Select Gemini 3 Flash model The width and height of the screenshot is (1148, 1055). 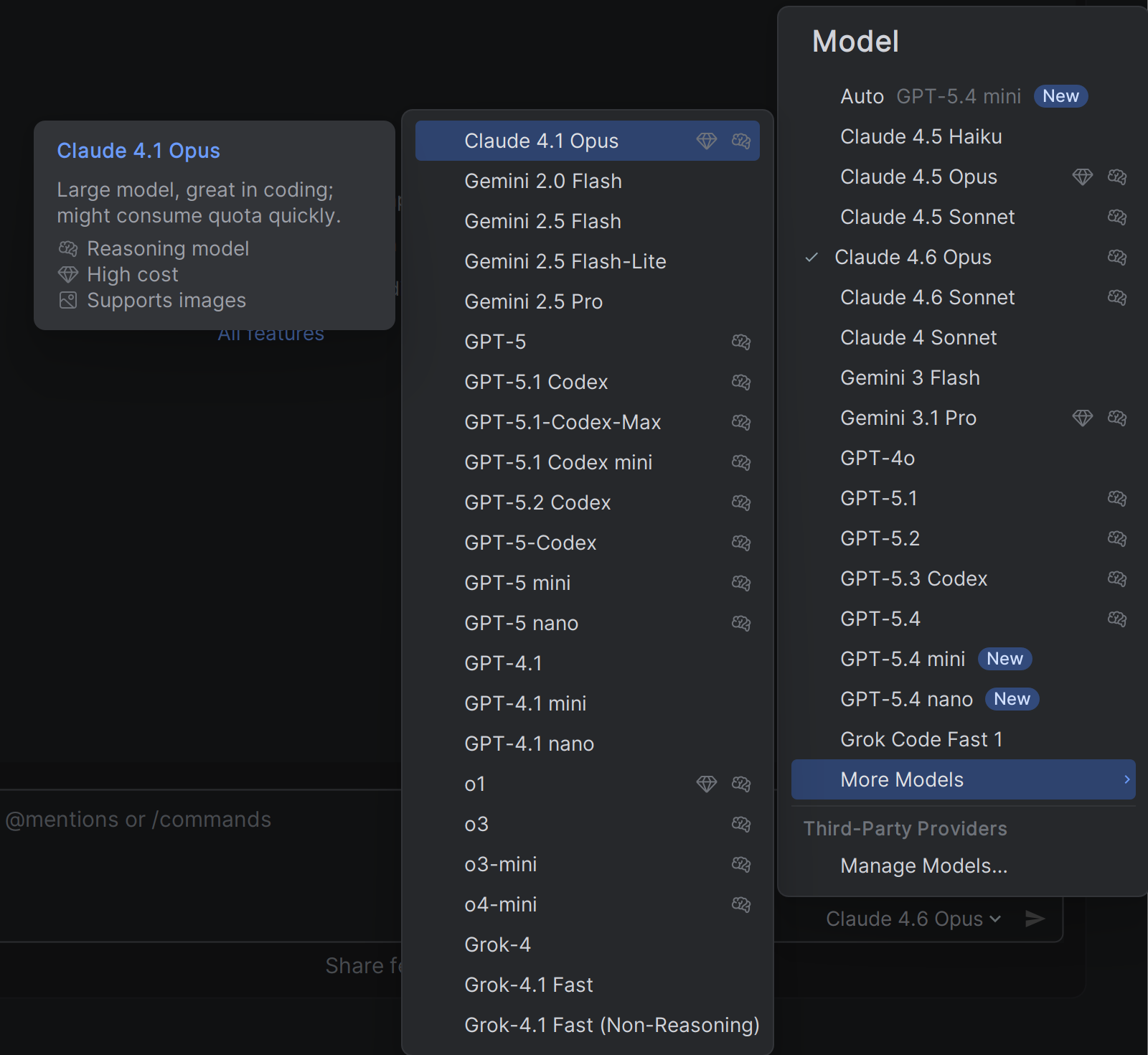point(964,378)
